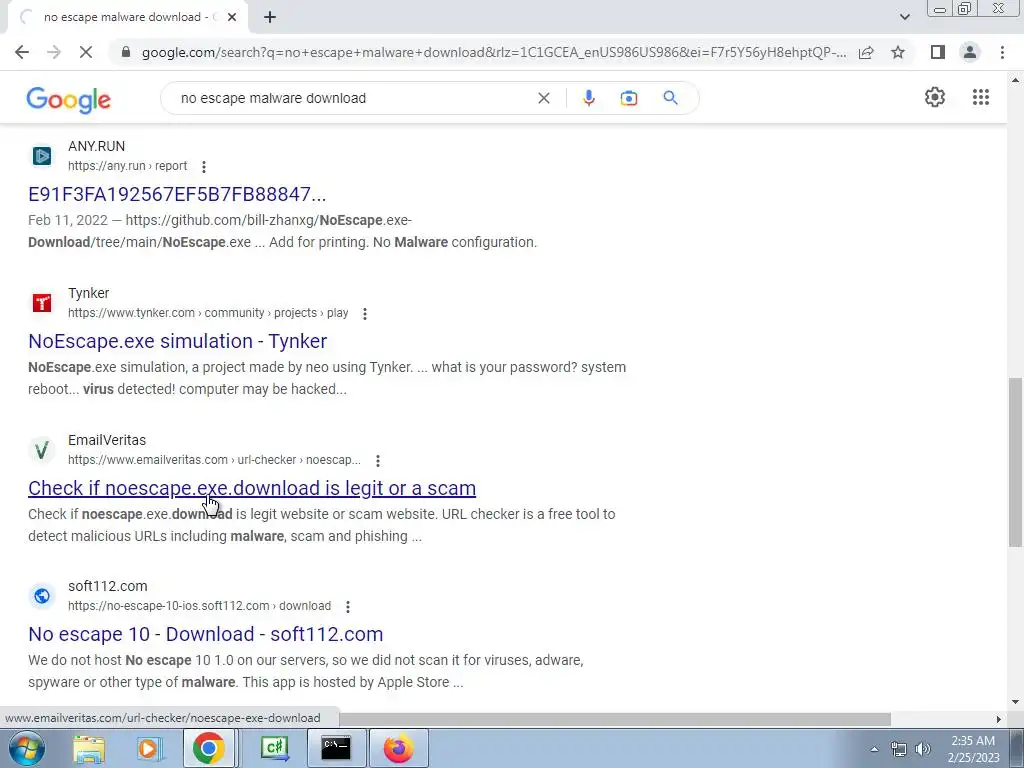
Task: Open Chrome side panel
Action: tap(938, 52)
